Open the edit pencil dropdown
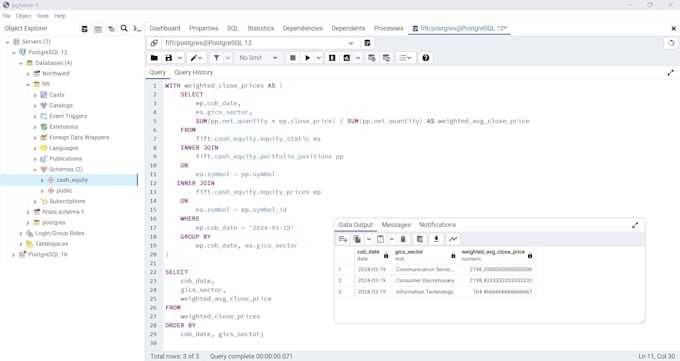 coord(196,58)
